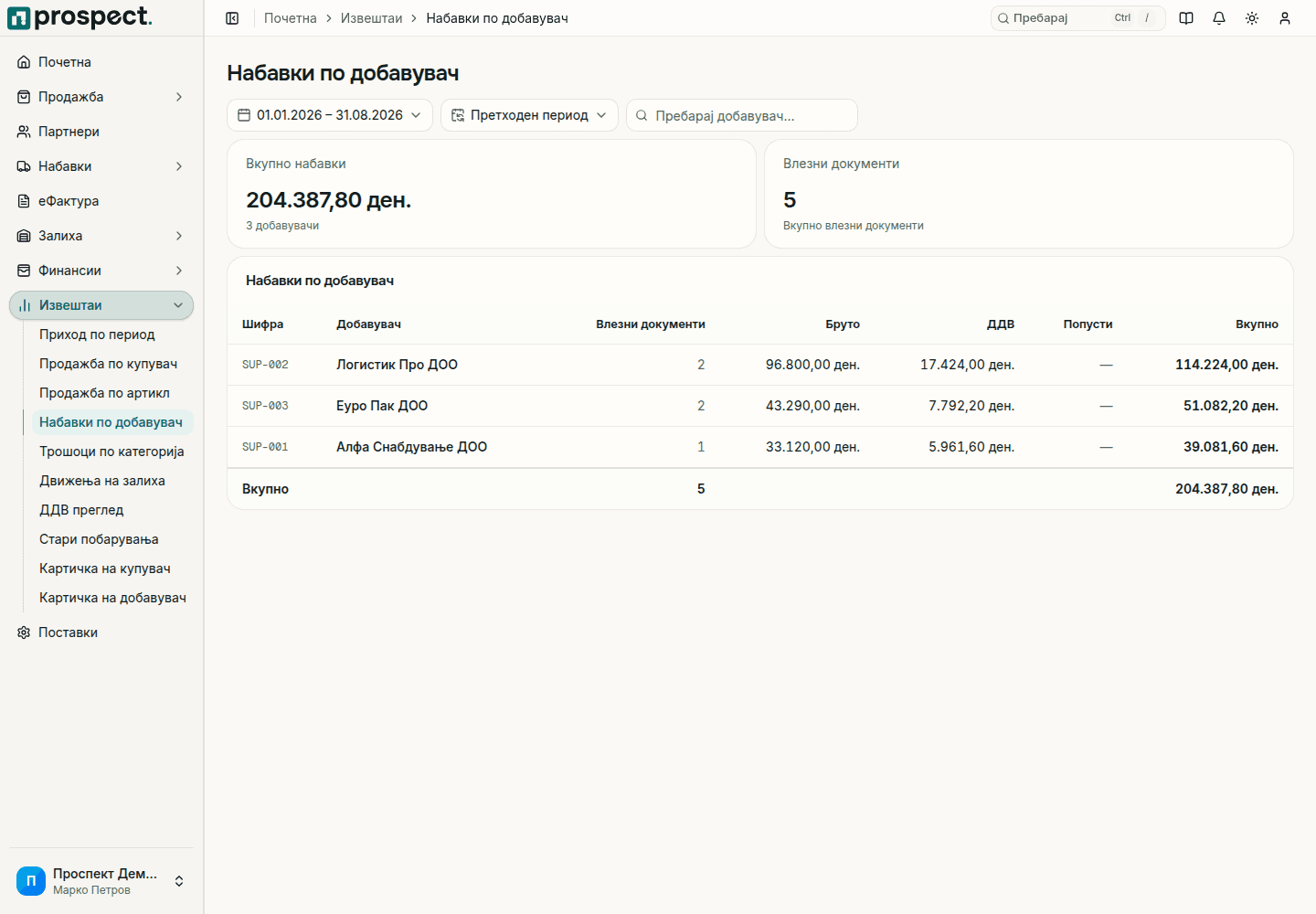This screenshot has width=1316, height=914.
Task: Click the Продажба shopping bag icon
Action: click(24, 97)
